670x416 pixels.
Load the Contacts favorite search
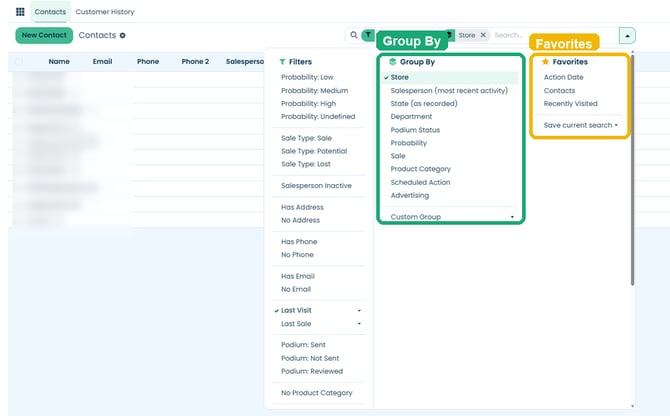click(x=559, y=91)
